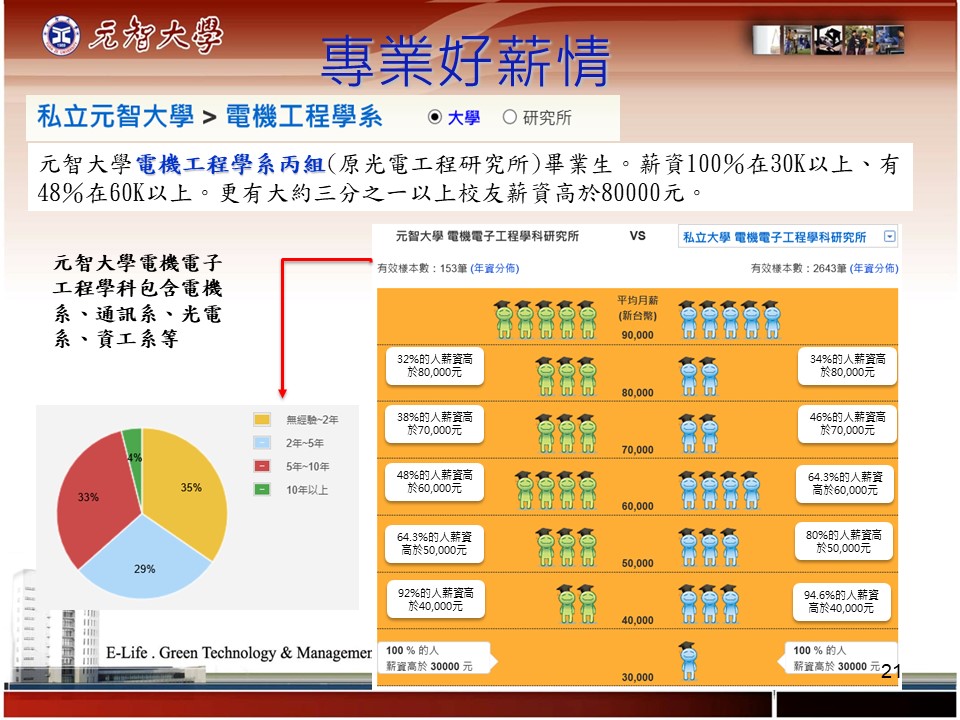The image size is (960, 720).
Task: Click the 50,000 salary axis value
Action: (637, 563)
